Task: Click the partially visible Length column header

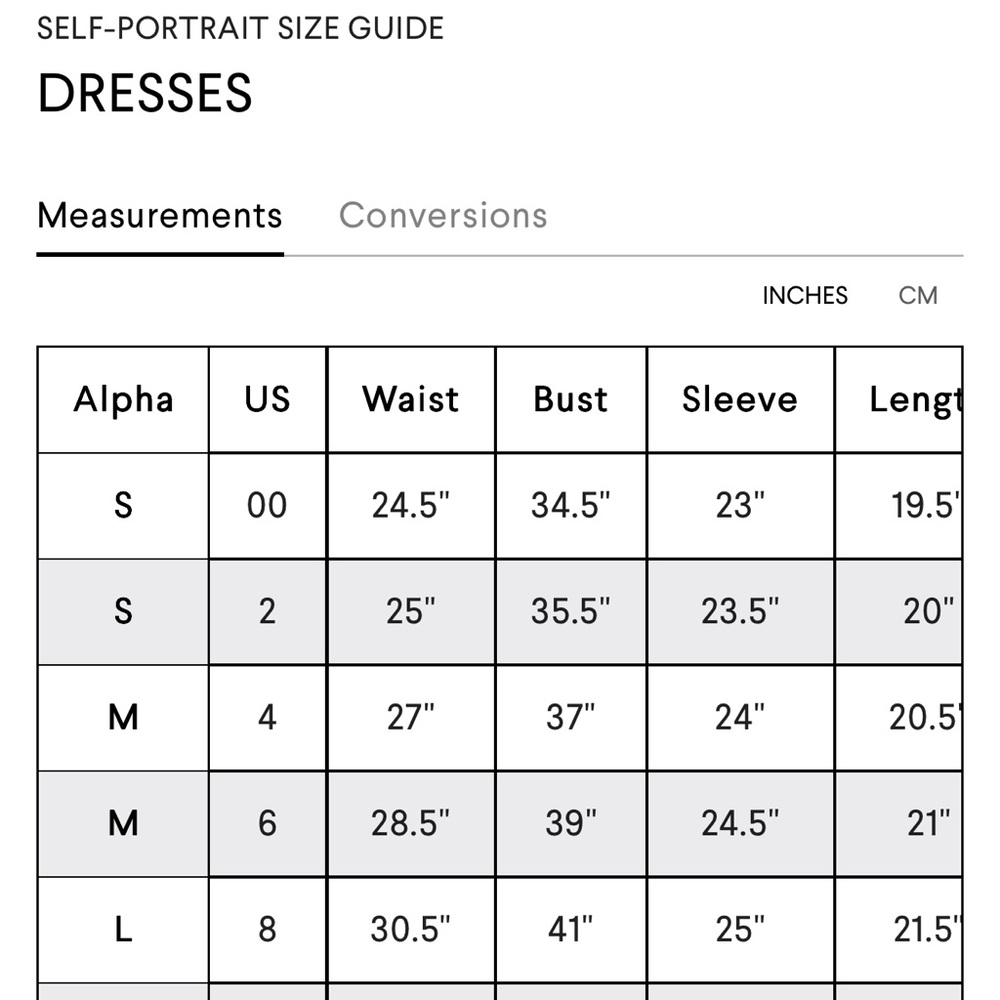Action: (912, 400)
